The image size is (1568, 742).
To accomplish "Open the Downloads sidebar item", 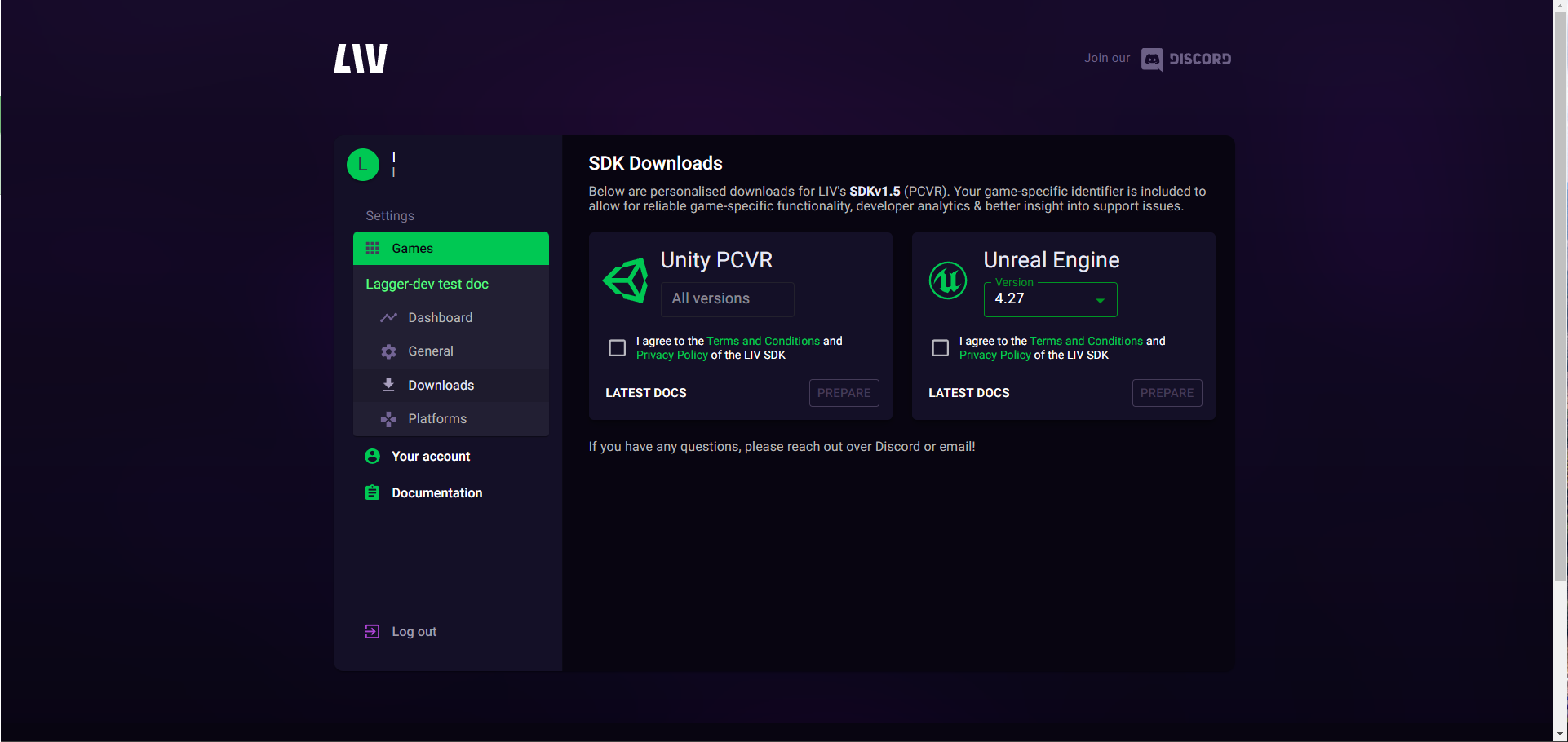I will click(441, 386).
